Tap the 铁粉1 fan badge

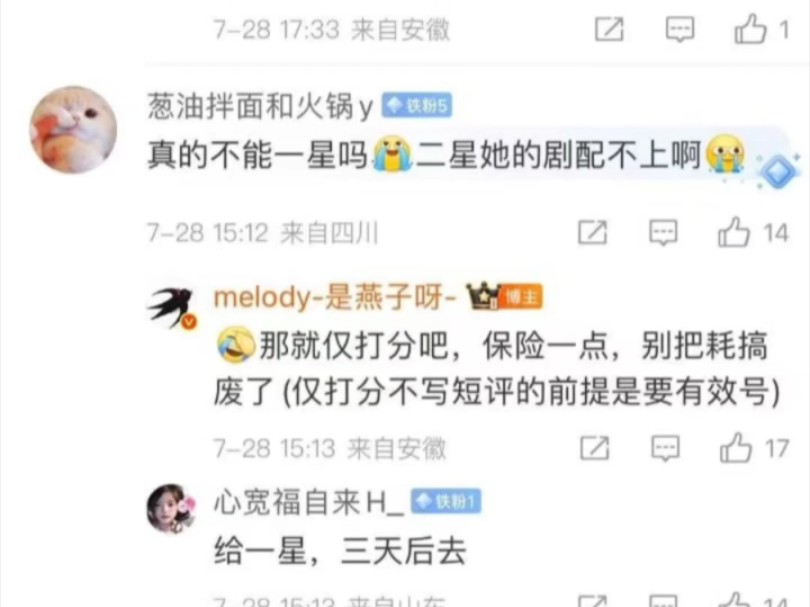coord(446,501)
